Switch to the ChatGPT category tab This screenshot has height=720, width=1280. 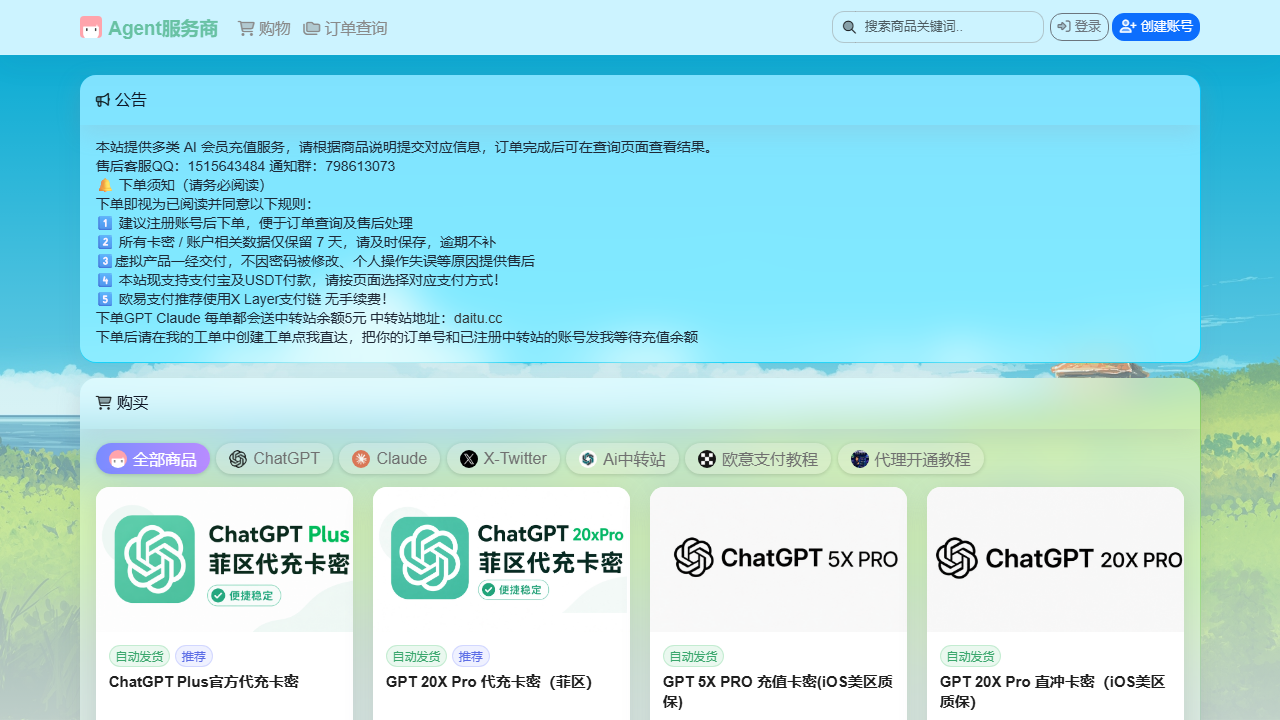pyautogui.click(x=274, y=459)
